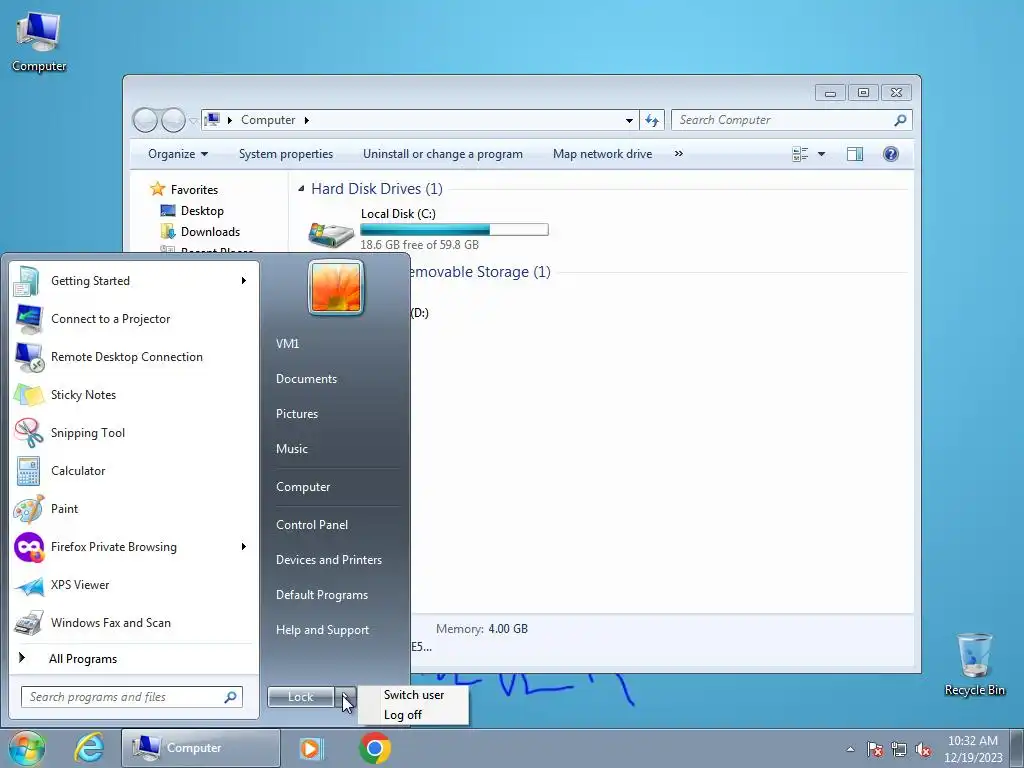The image size is (1024, 768).
Task: Open the Calculator icon
Action: 27,471
